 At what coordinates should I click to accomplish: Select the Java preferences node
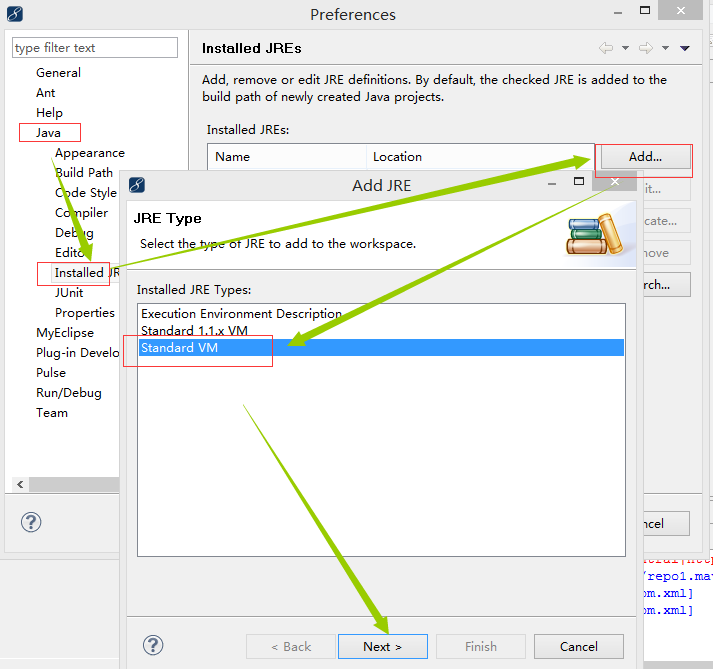[x=48, y=133]
